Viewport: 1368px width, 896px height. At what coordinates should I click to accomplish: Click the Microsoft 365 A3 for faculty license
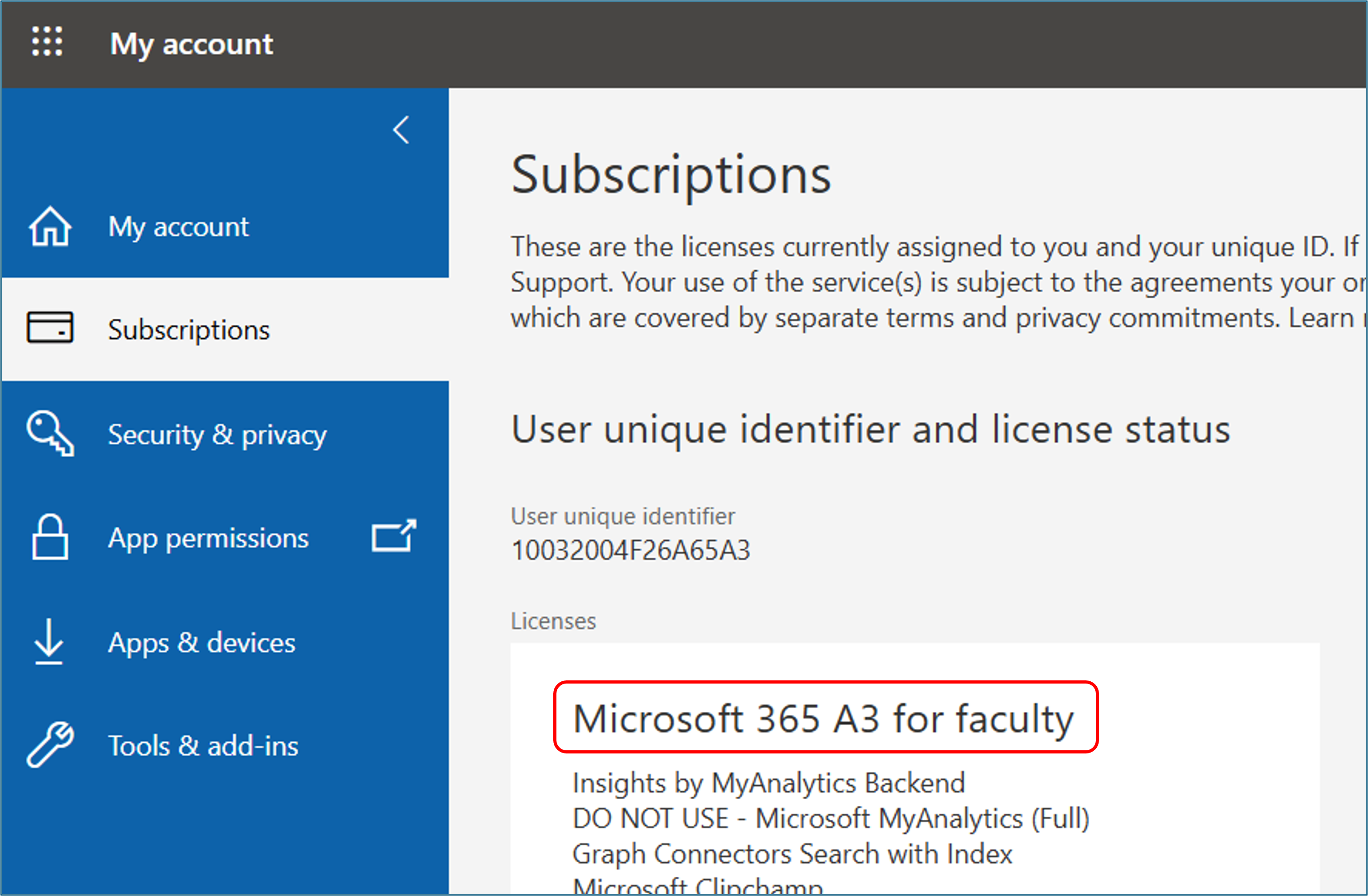pos(823,718)
